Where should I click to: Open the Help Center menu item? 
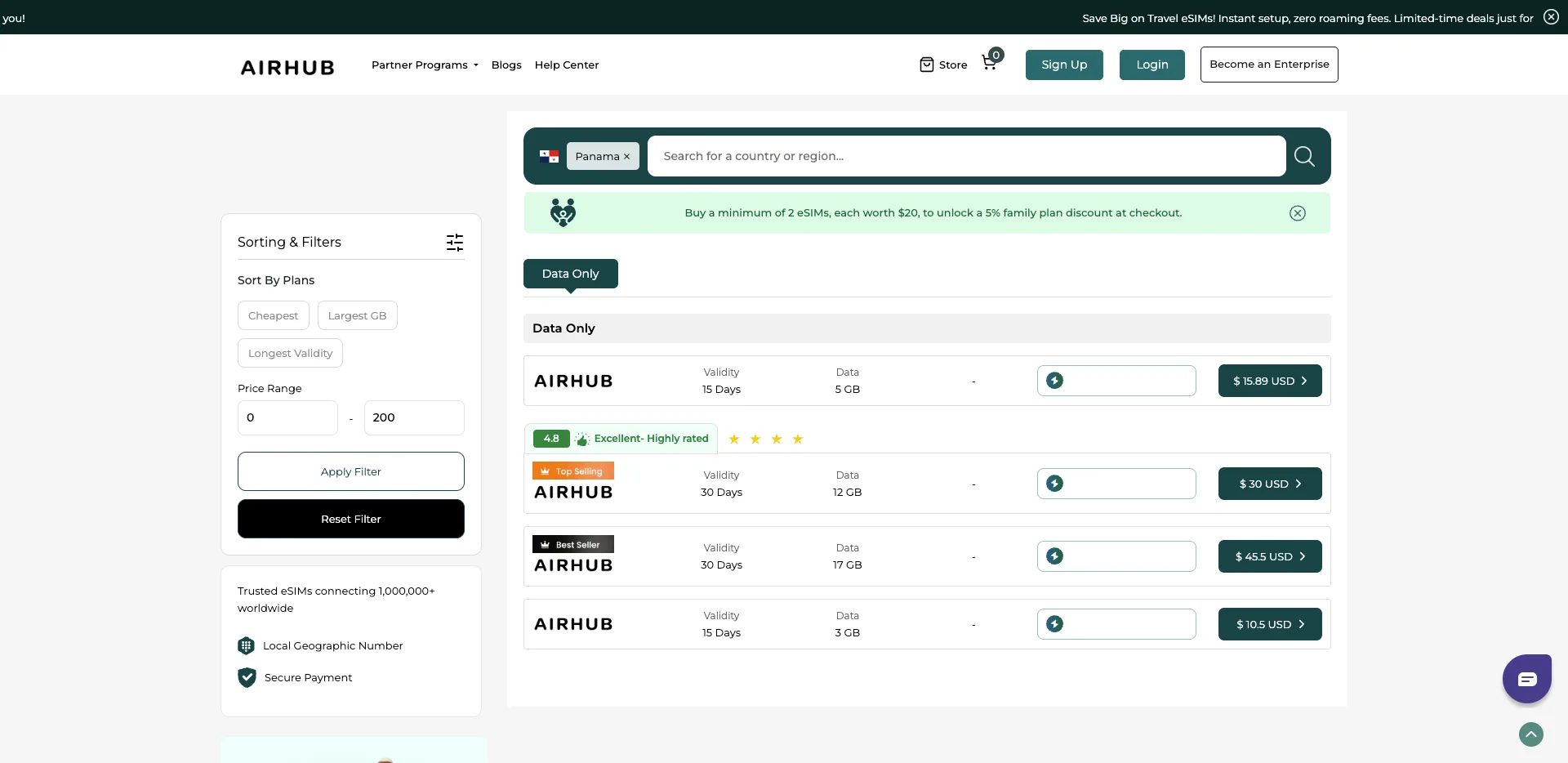pyautogui.click(x=567, y=65)
